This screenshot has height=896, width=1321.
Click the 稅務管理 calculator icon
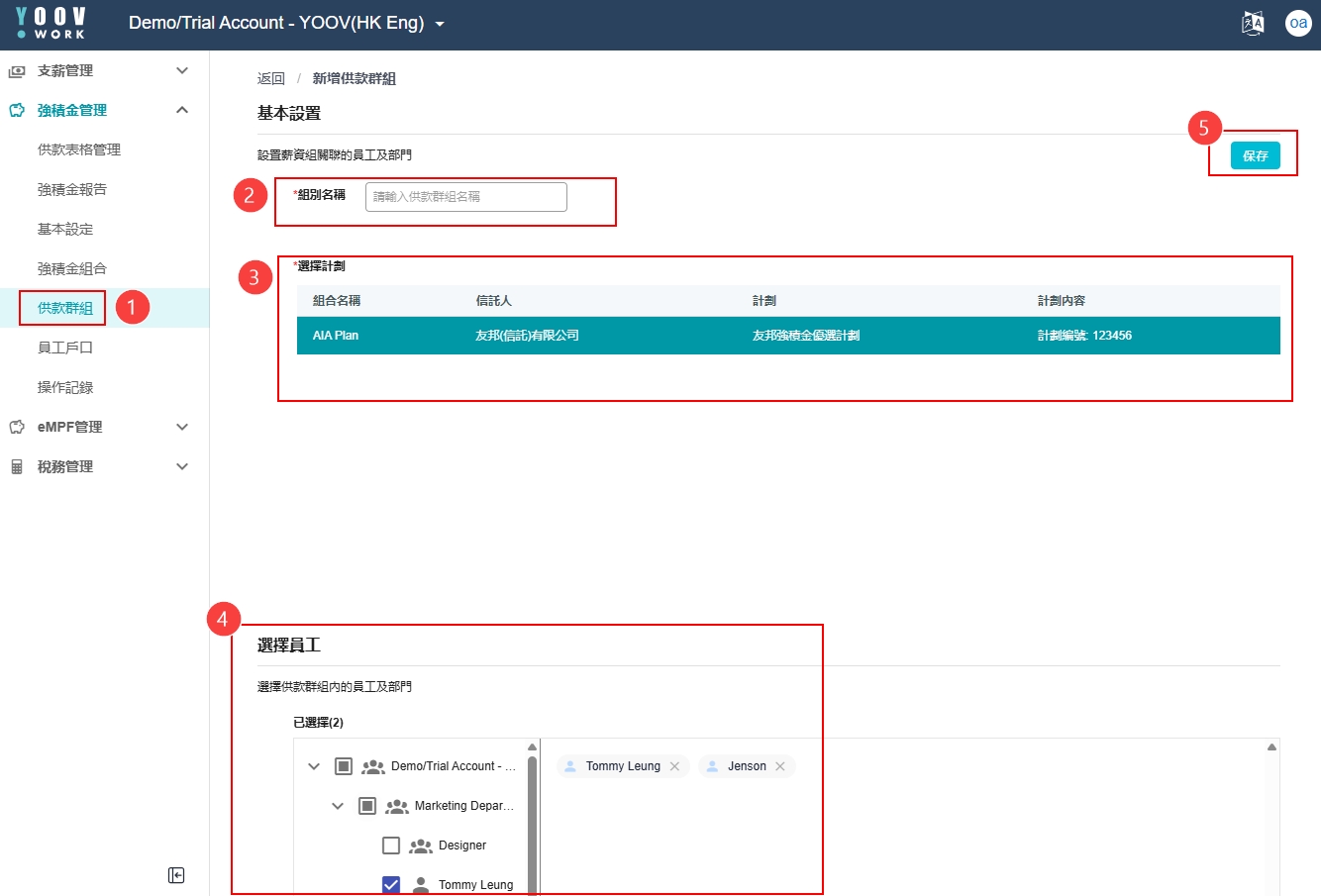[x=17, y=466]
